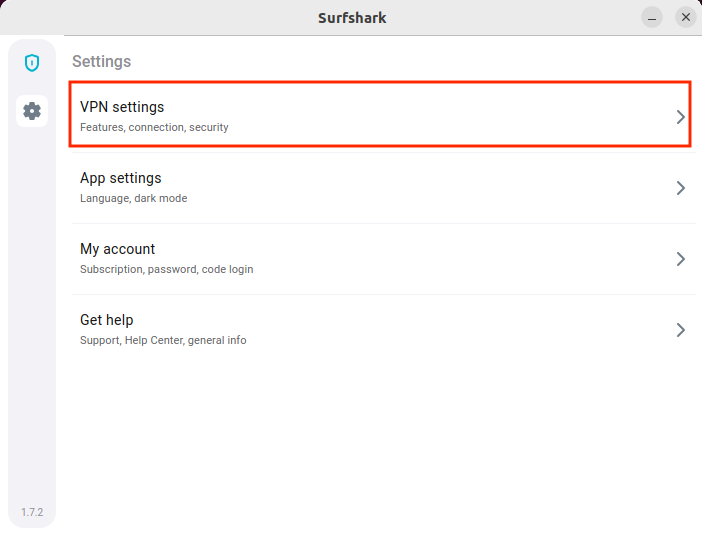Select the Settings gear icon in sidebar
The width and height of the screenshot is (702, 535).
(x=32, y=111)
